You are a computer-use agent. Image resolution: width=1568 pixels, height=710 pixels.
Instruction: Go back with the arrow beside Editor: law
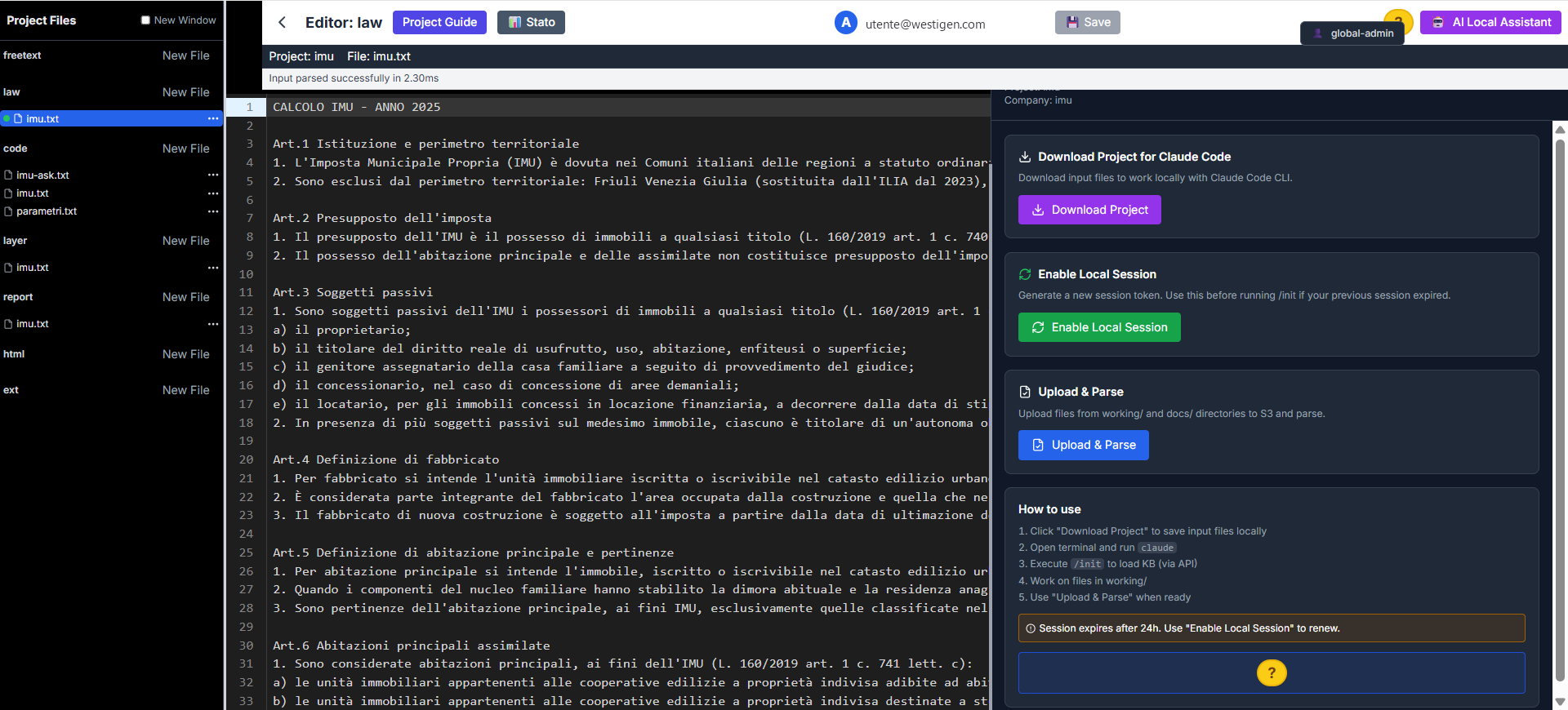(x=282, y=22)
